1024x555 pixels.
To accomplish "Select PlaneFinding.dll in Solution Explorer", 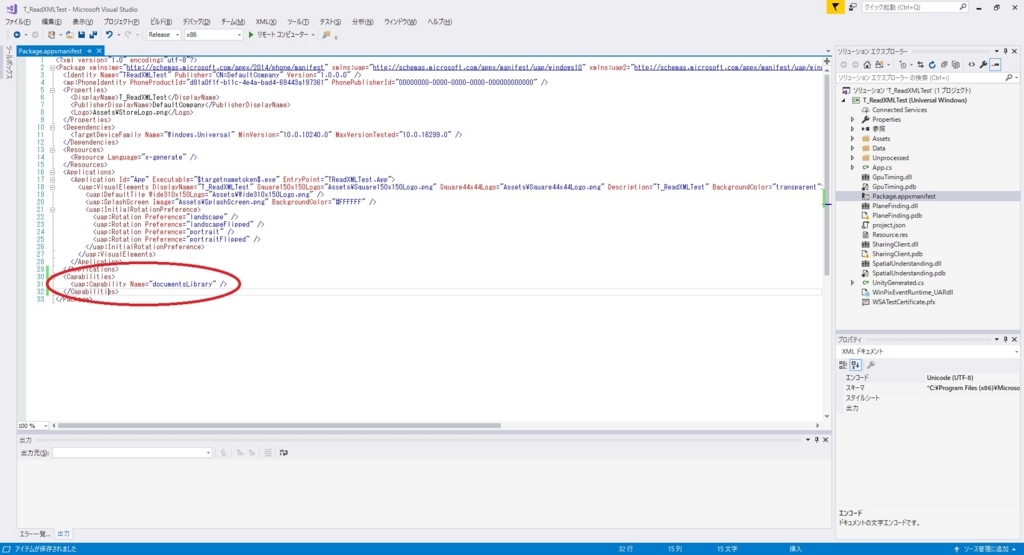I will point(895,206).
